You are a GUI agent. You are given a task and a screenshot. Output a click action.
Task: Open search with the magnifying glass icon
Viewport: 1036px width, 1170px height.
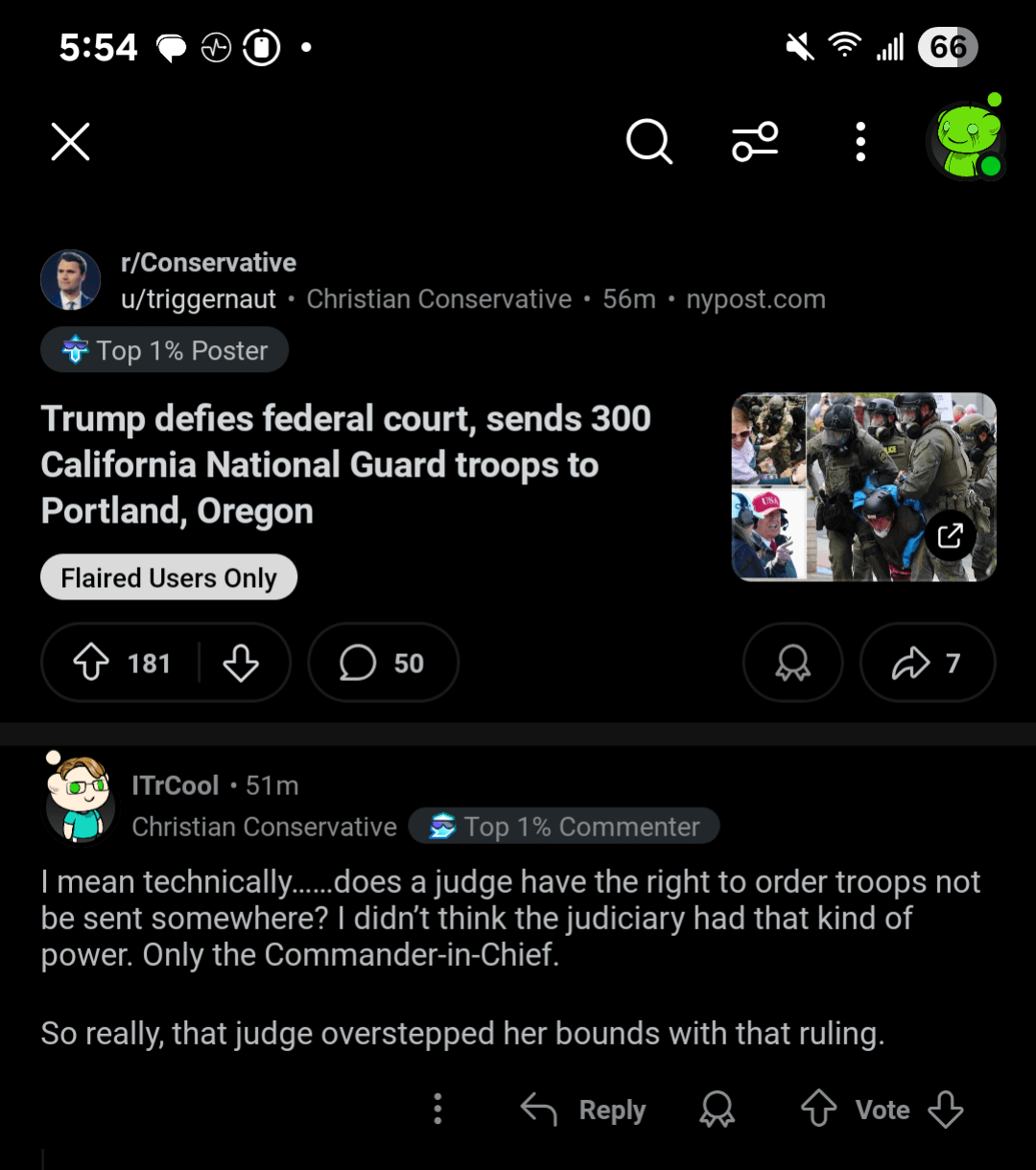pos(648,142)
